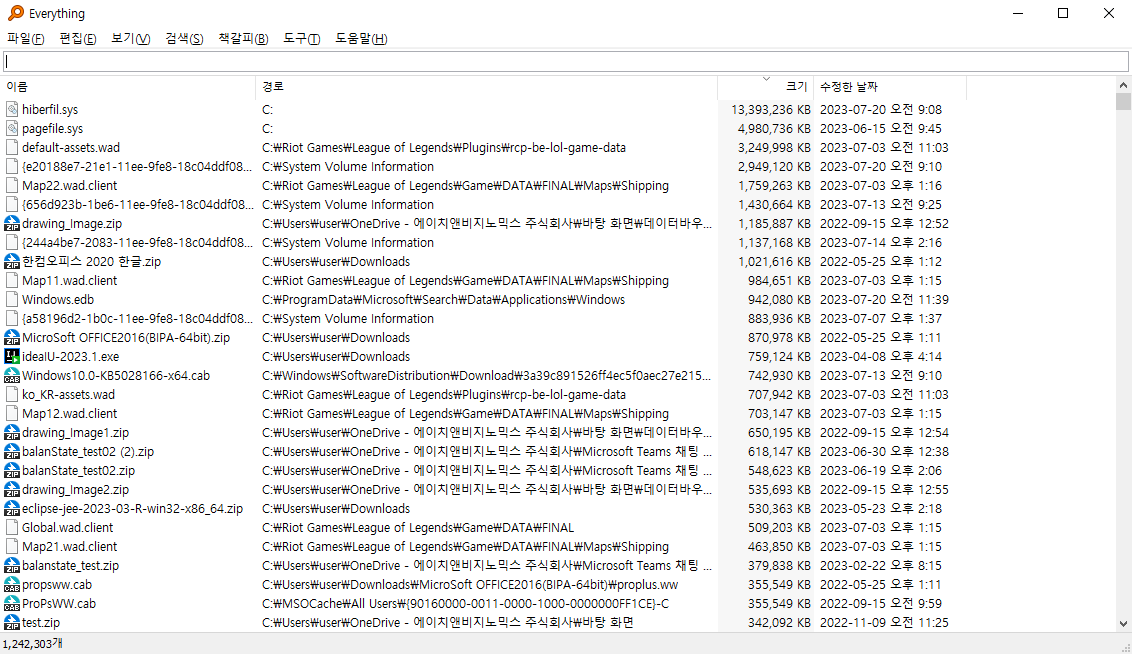Click the hiberfil.sys file icon

tap(12, 110)
